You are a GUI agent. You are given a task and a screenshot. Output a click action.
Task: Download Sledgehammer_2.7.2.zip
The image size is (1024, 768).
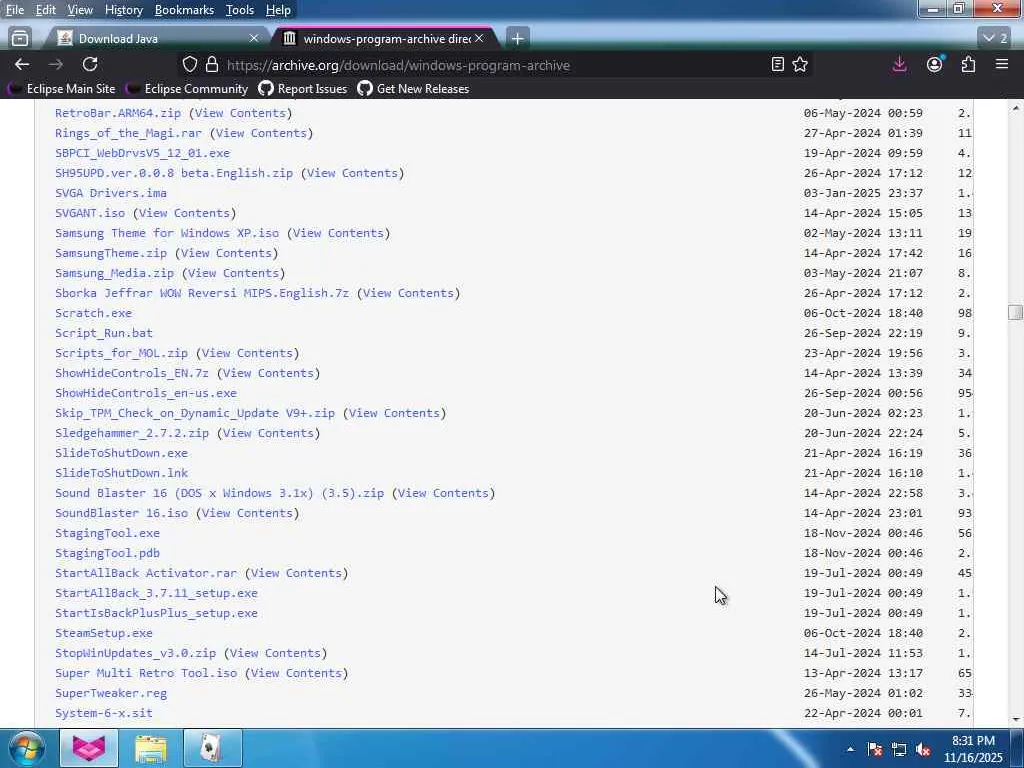(132, 433)
